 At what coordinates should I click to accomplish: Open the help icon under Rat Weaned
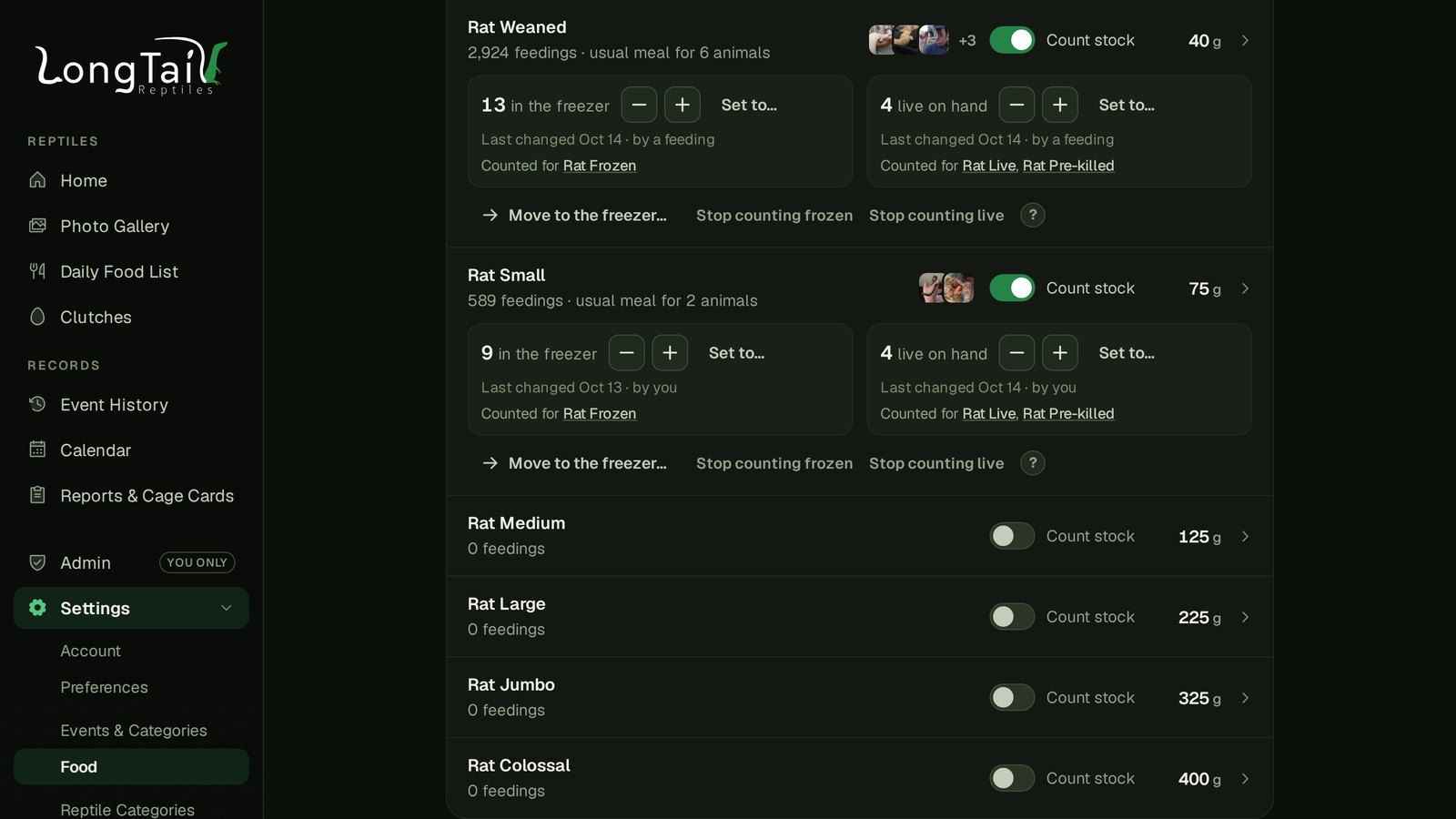(1033, 216)
